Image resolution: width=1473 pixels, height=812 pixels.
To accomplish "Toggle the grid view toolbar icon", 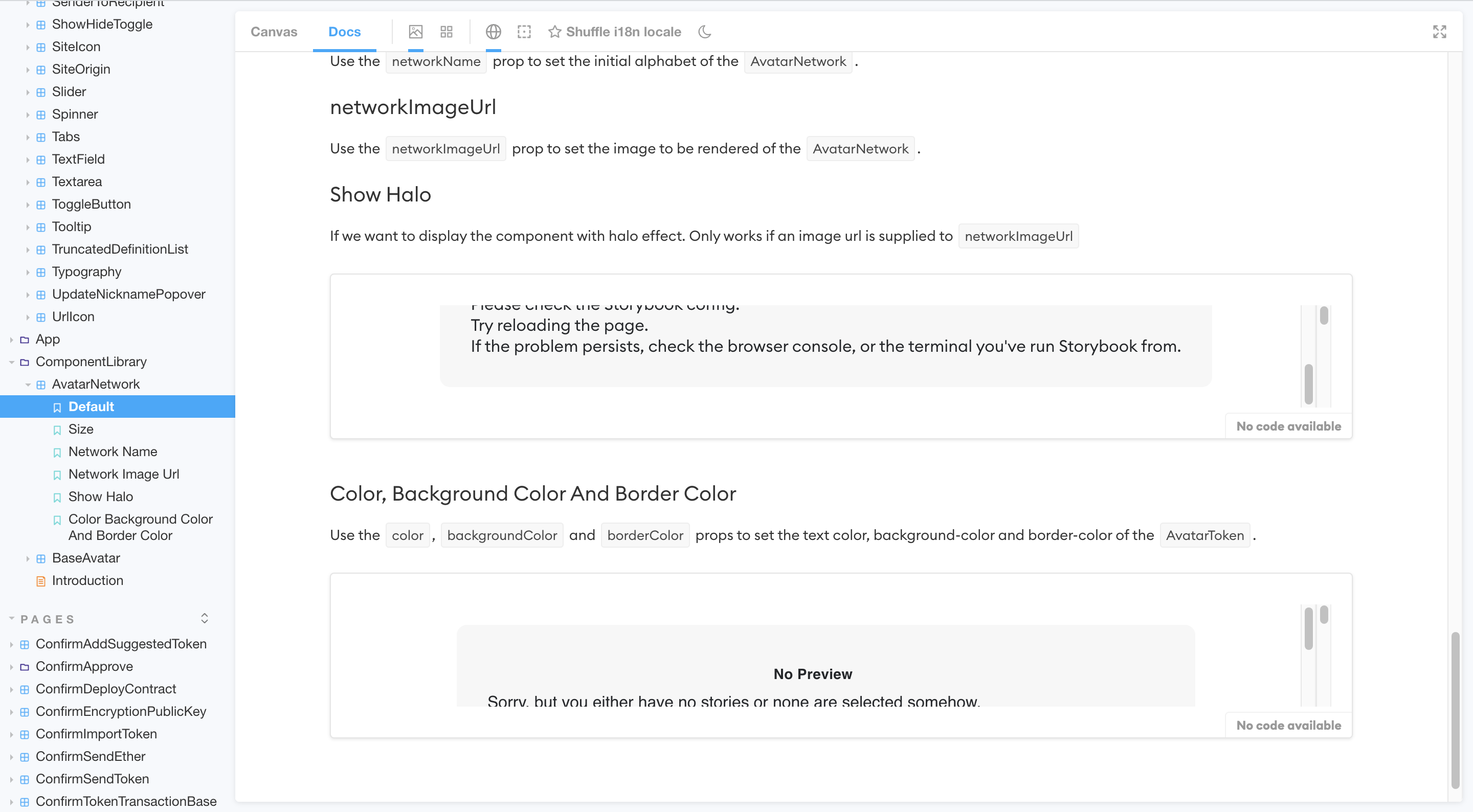I will pos(447,32).
